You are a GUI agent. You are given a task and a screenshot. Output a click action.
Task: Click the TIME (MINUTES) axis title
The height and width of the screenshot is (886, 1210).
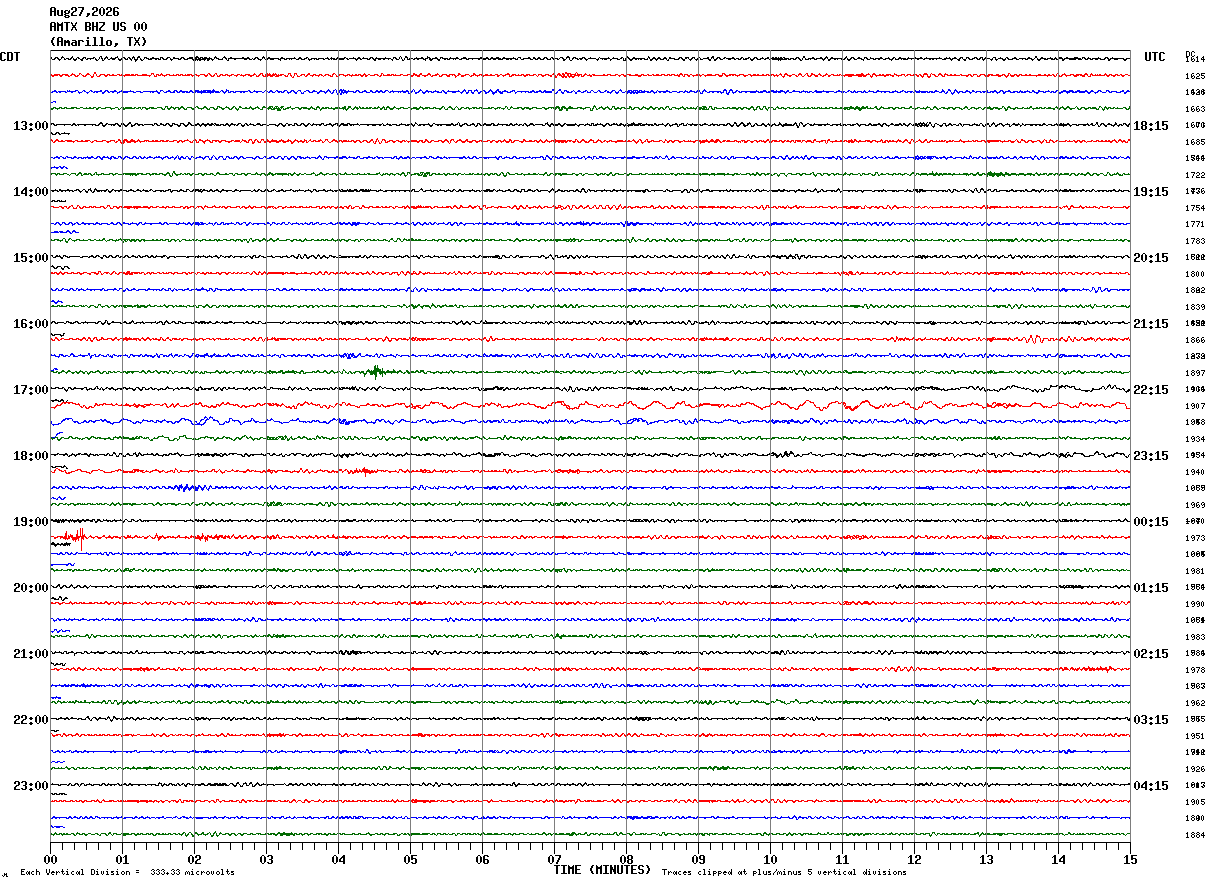coord(602,870)
